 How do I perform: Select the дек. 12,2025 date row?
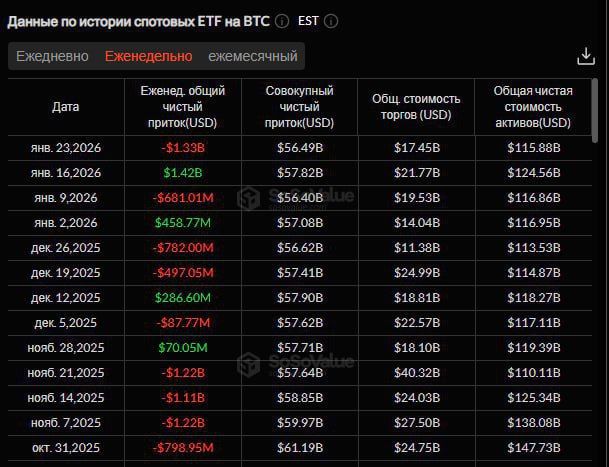click(66, 298)
